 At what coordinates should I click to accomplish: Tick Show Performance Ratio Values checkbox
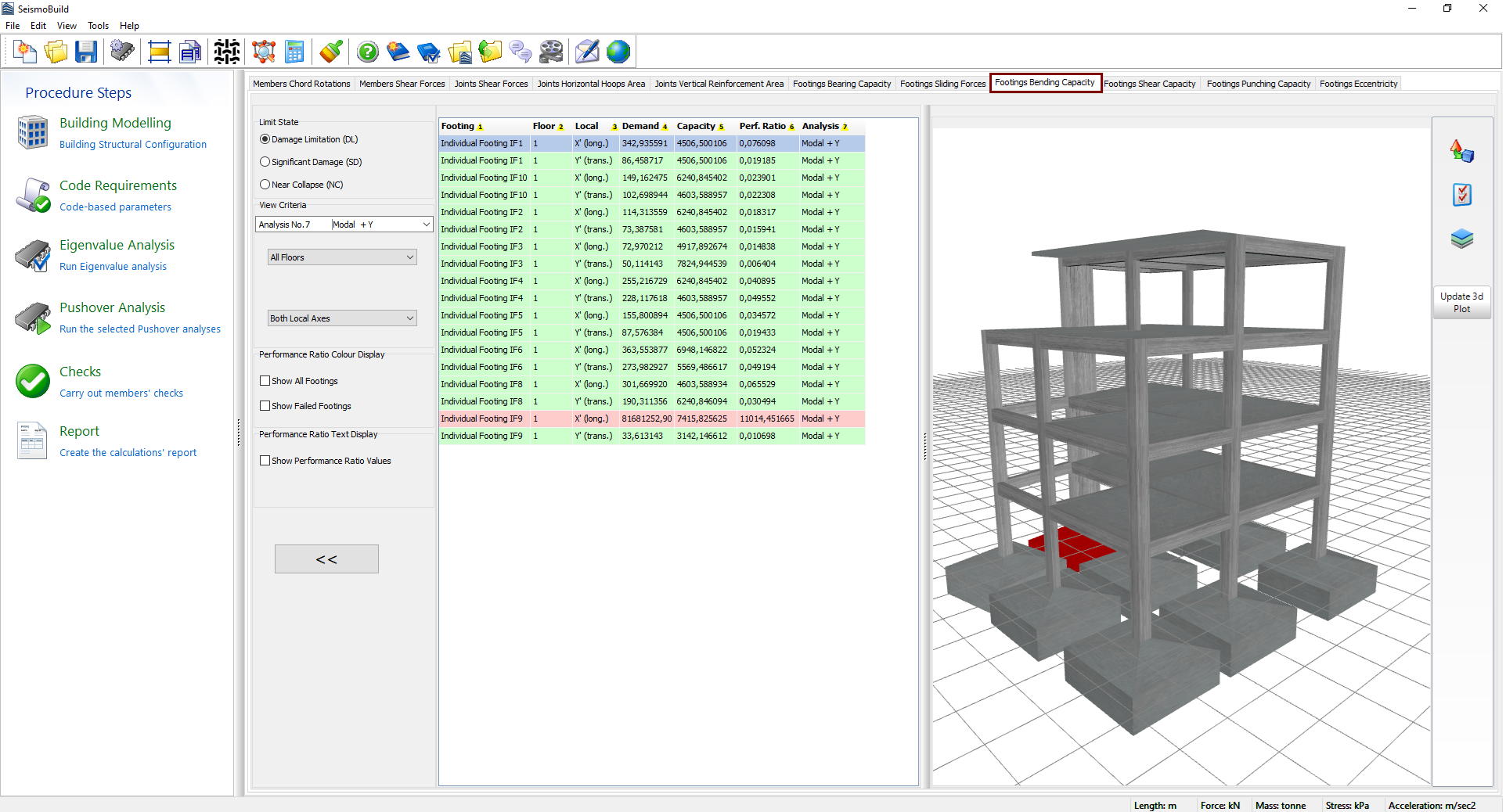click(x=265, y=461)
